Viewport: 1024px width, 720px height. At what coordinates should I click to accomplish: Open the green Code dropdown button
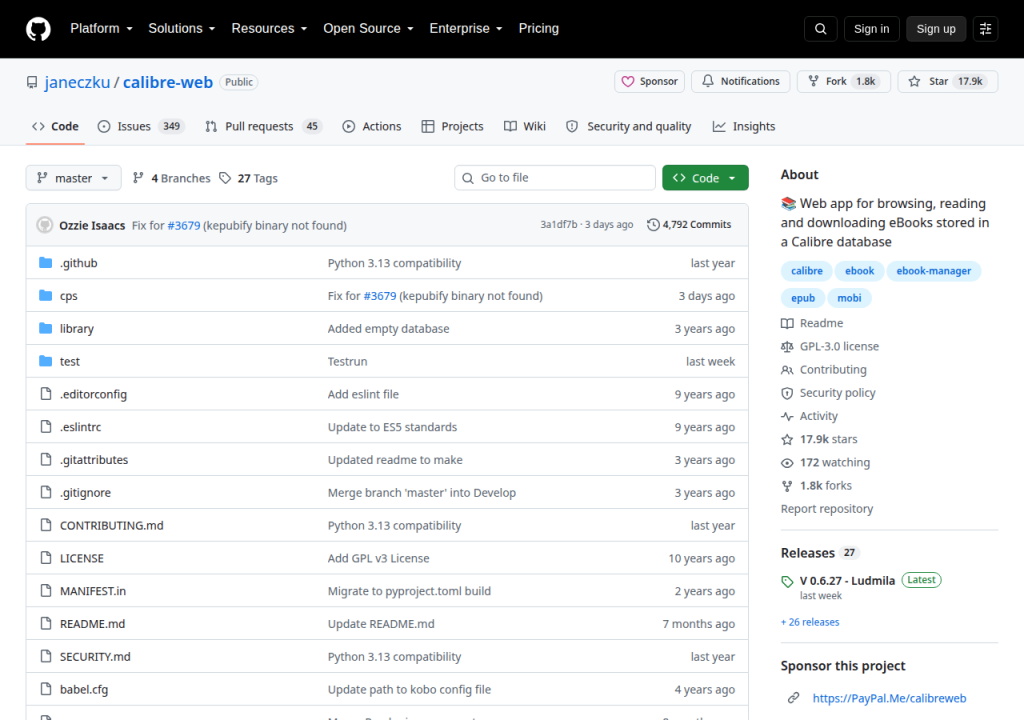705,178
